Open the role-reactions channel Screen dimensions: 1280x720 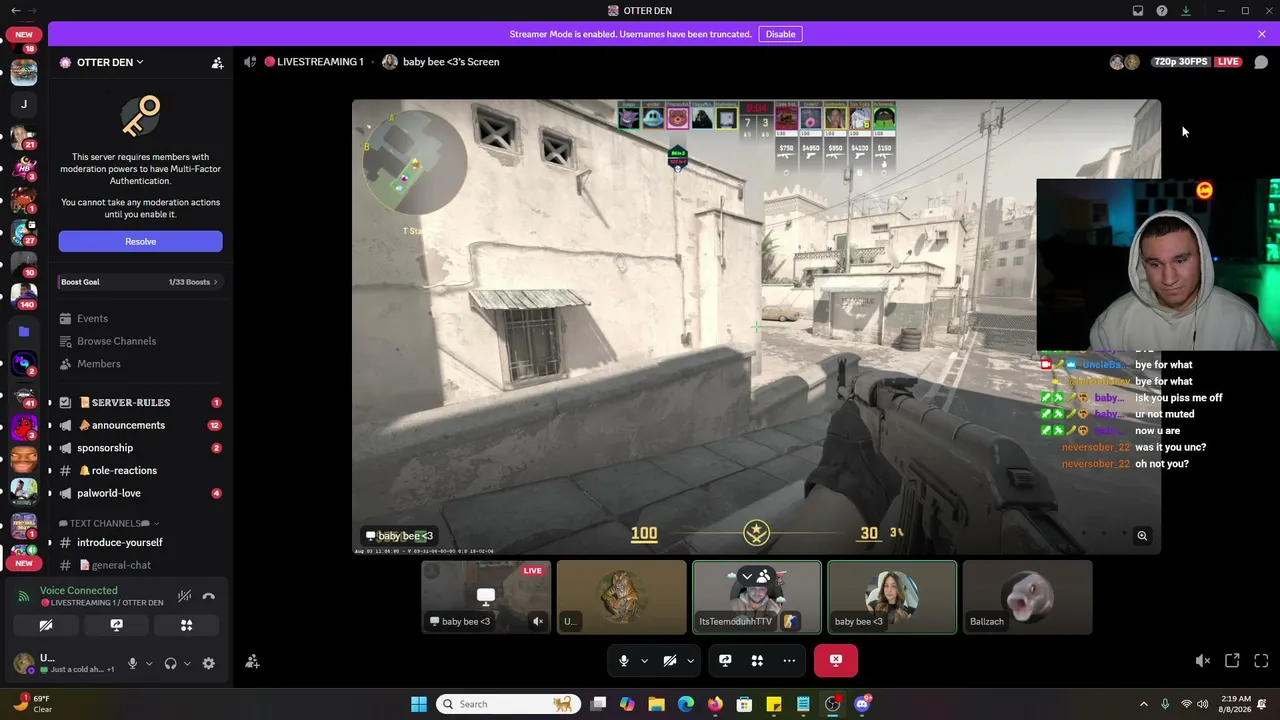click(140, 470)
